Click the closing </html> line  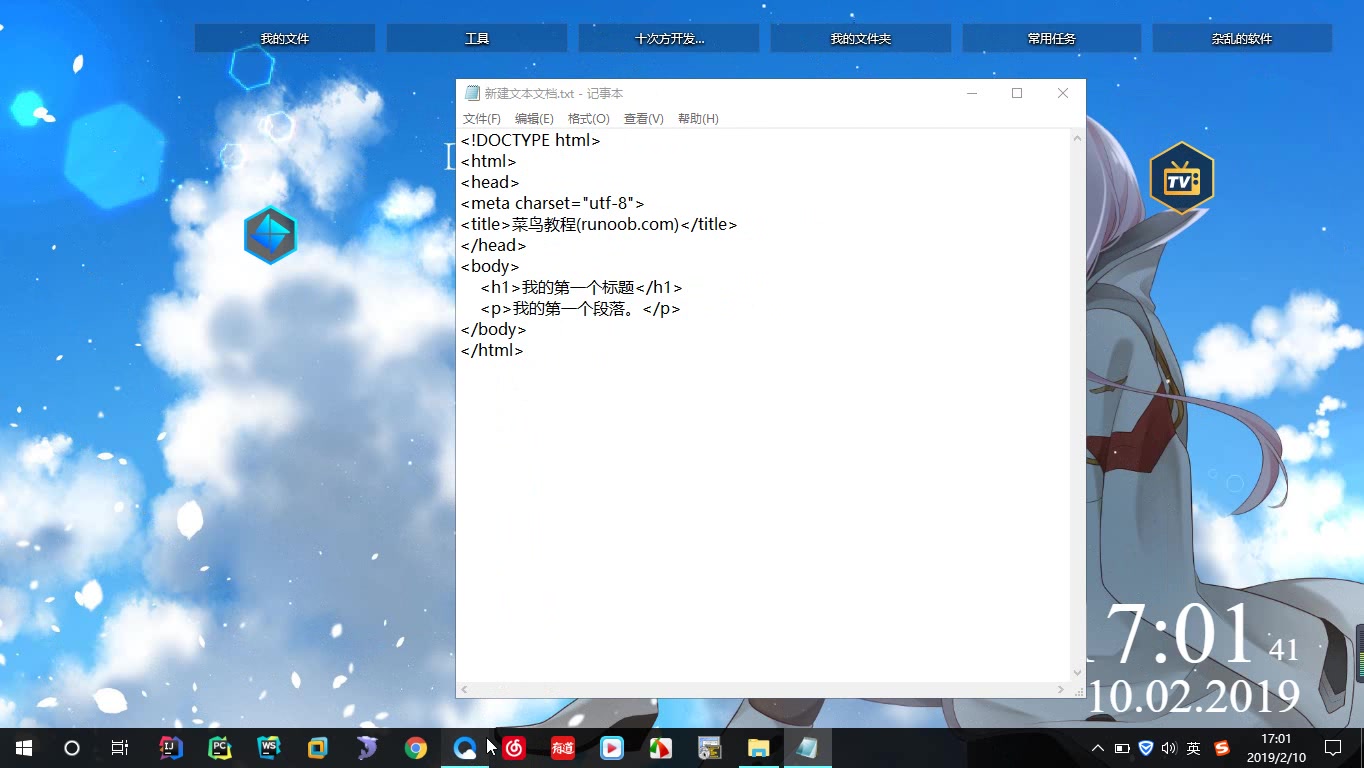tap(492, 350)
